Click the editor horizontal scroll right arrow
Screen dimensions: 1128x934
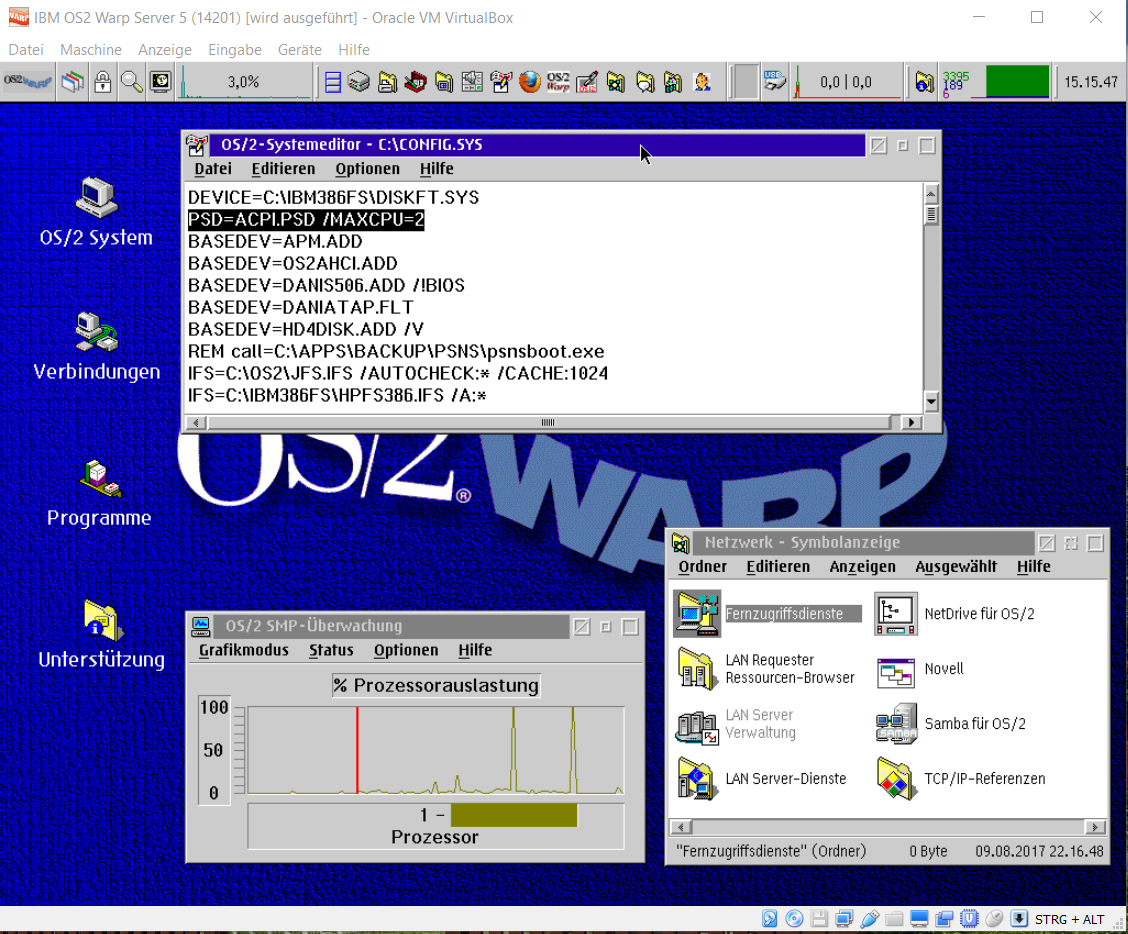coord(911,422)
